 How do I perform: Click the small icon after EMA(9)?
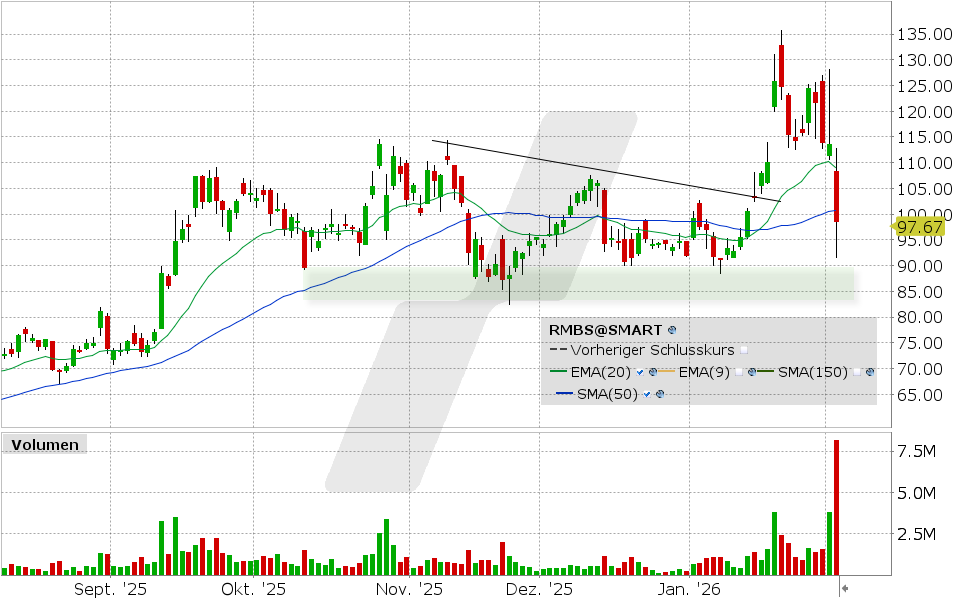pyautogui.click(x=752, y=372)
